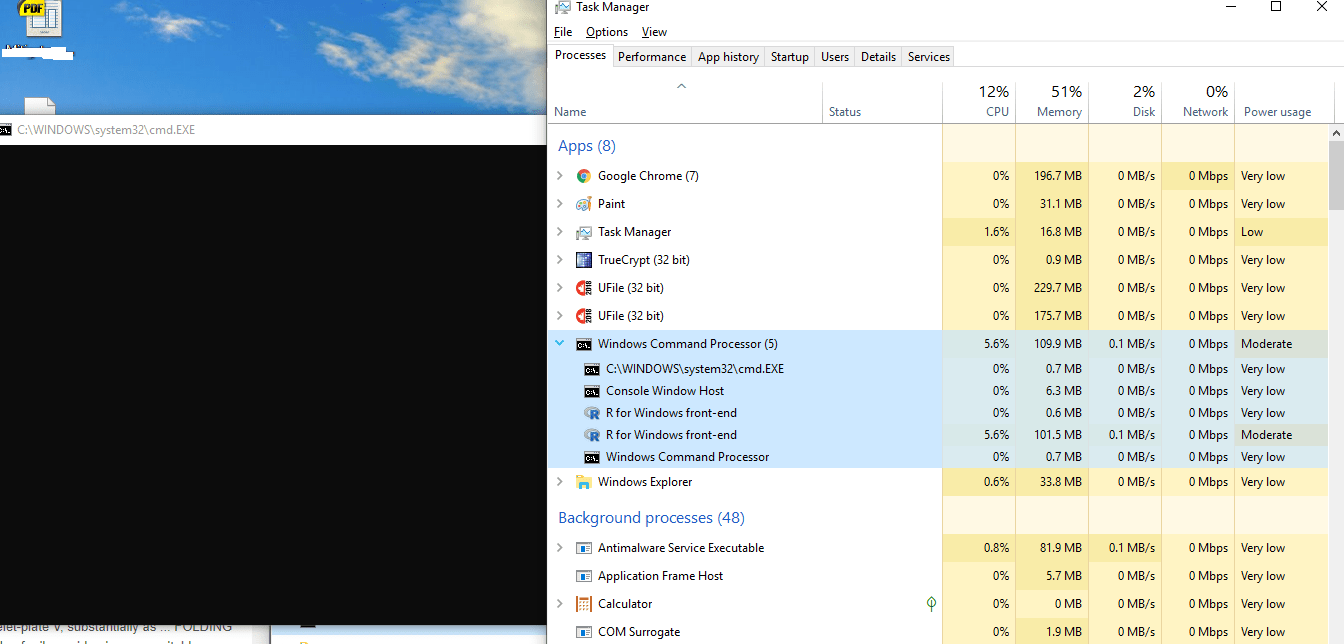Click the Google Chrome icon in Apps list
1344x644 pixels.
583,175
